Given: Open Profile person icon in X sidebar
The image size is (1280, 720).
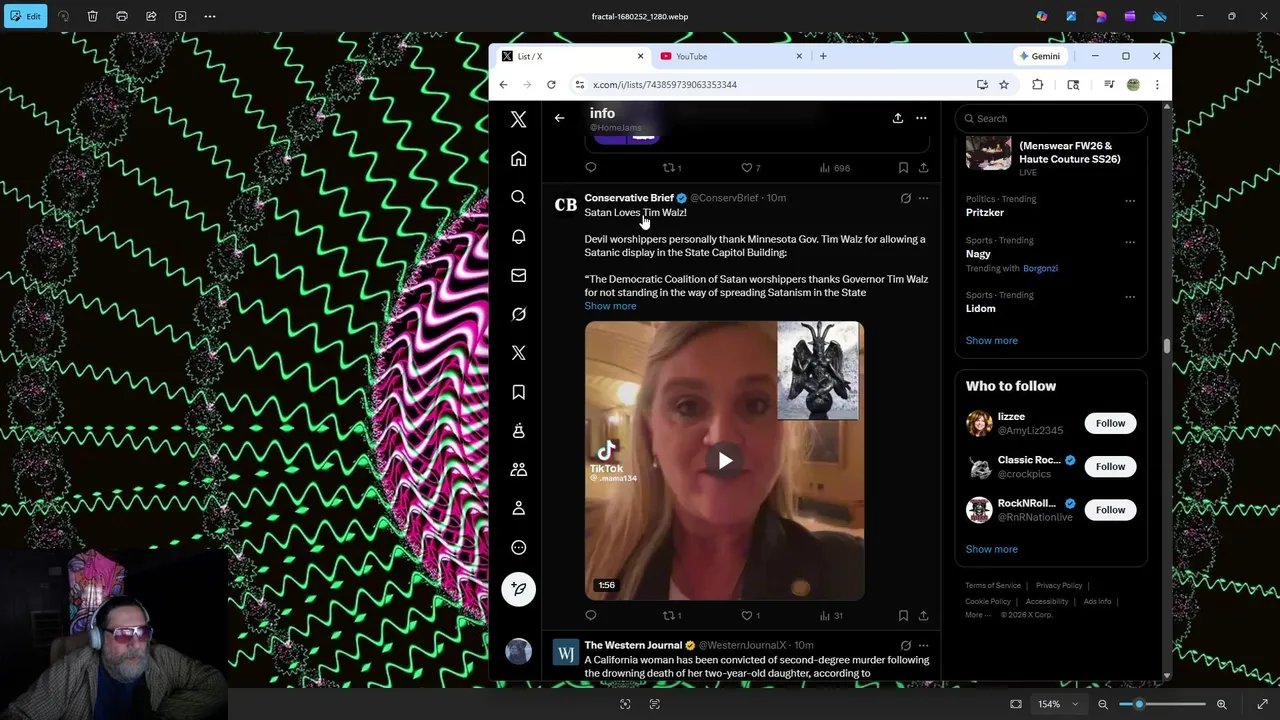Looking at the screenshot, I should point(518,508).
